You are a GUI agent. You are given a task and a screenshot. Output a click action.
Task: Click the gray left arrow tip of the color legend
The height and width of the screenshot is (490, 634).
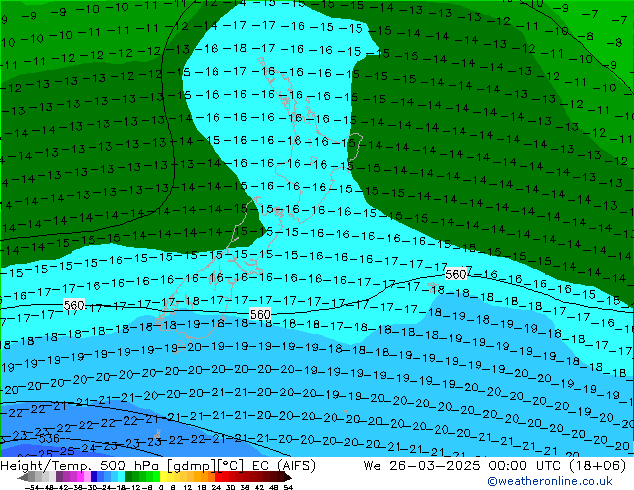point(23,478)
